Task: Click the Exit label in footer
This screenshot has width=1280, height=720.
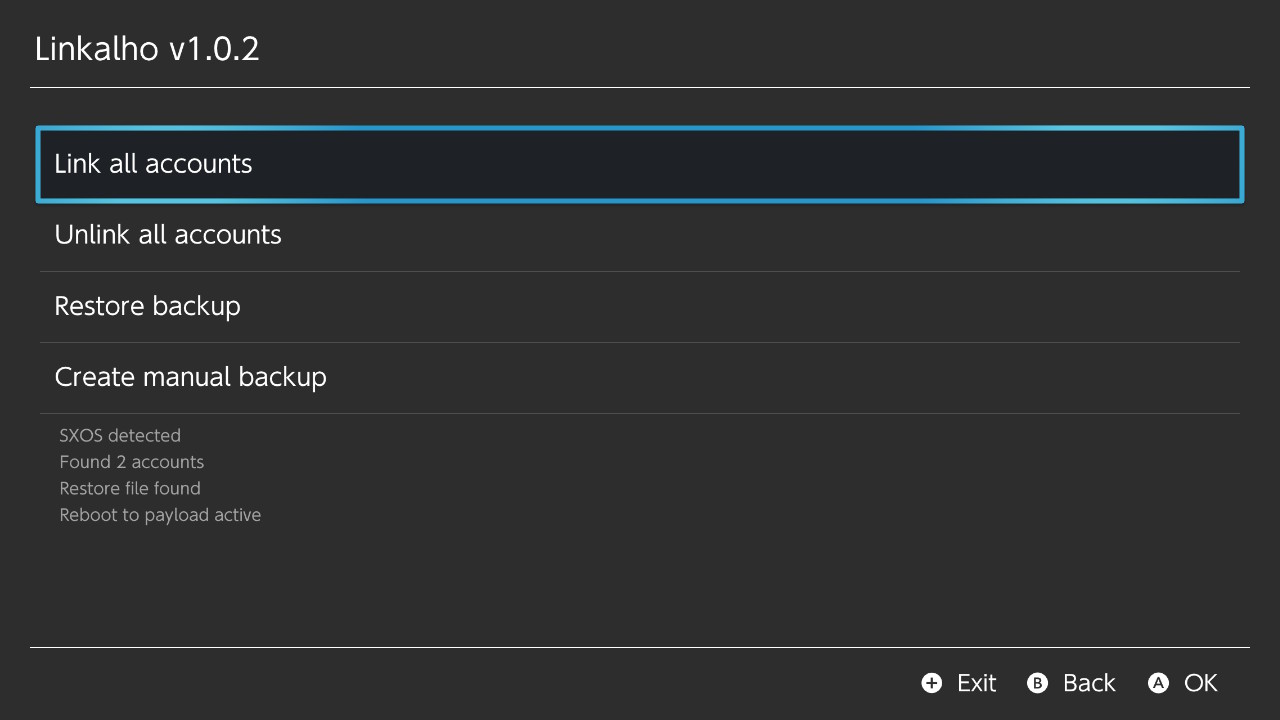Action: point(976,683)
